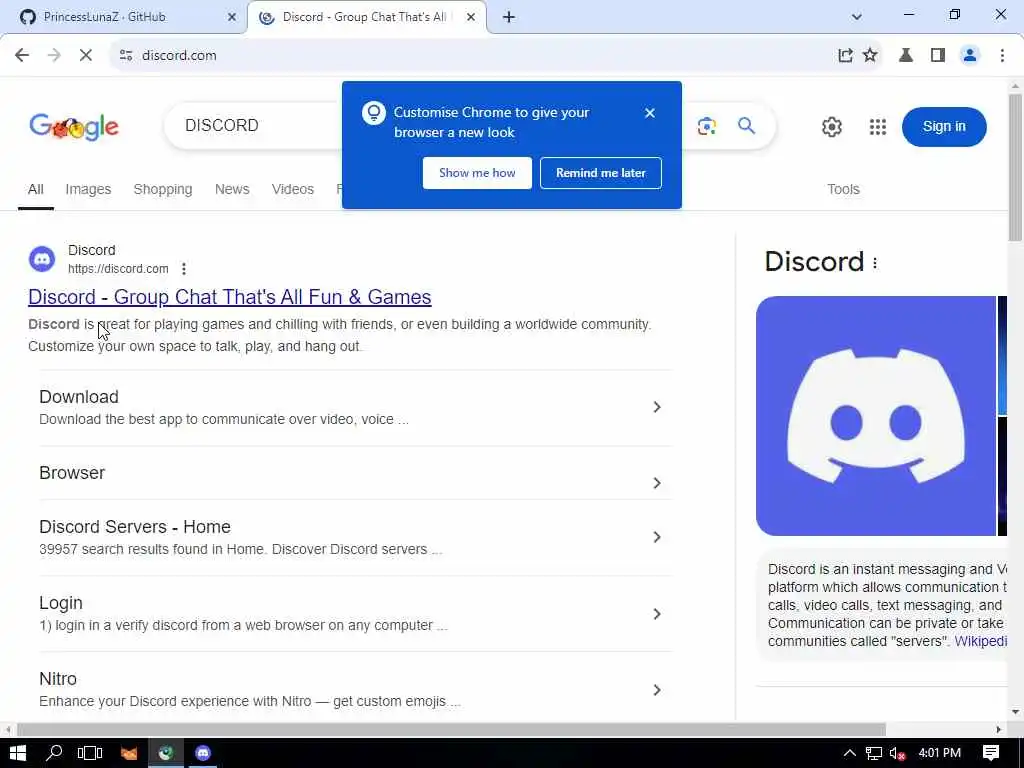Click the network tray icon
Image resolution: width=1024 pixels, height=768 pixels.
(x=874, y=754)
